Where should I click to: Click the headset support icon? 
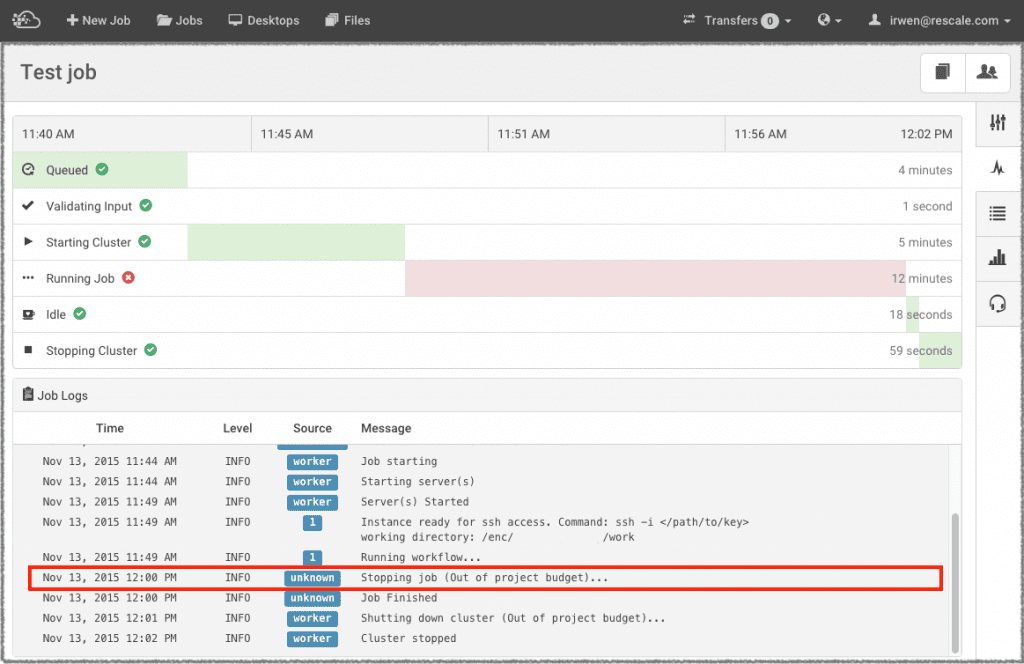(997, 304)
